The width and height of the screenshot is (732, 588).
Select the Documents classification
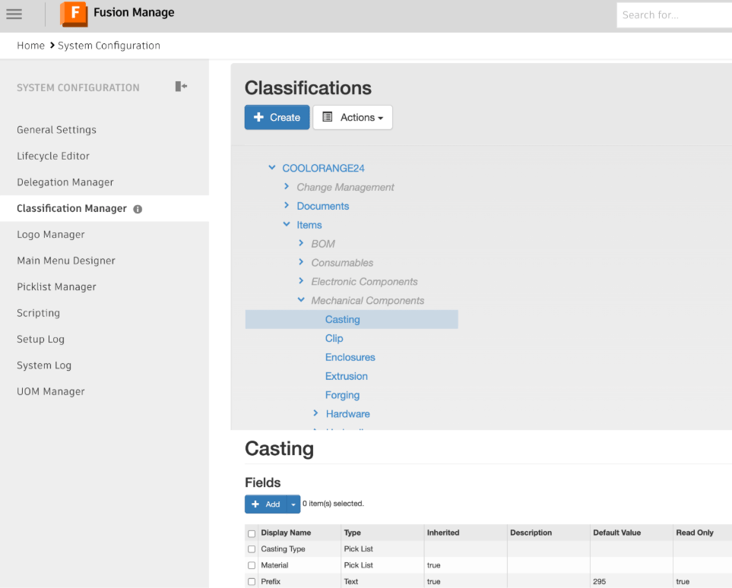pyautogui.click(x=323, y=206)
